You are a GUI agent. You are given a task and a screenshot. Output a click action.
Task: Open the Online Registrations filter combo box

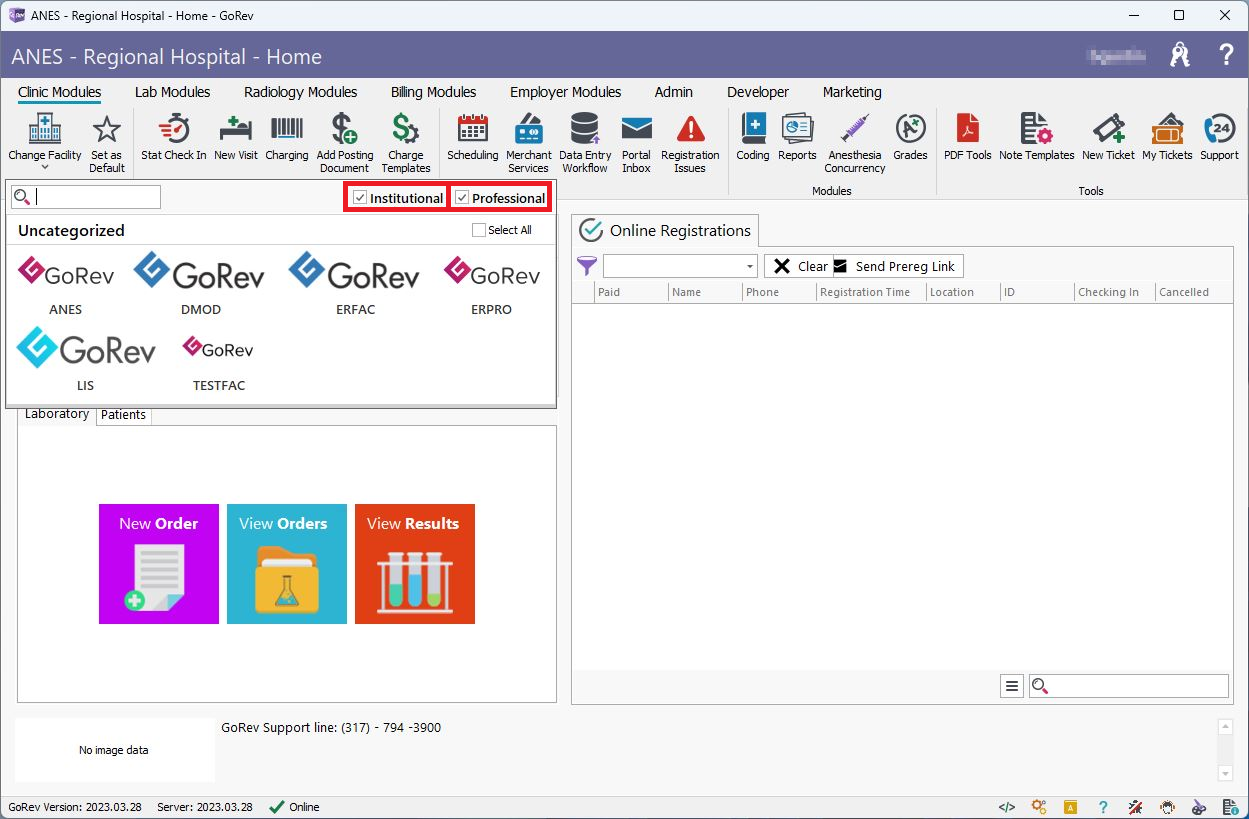click(680, 266)
